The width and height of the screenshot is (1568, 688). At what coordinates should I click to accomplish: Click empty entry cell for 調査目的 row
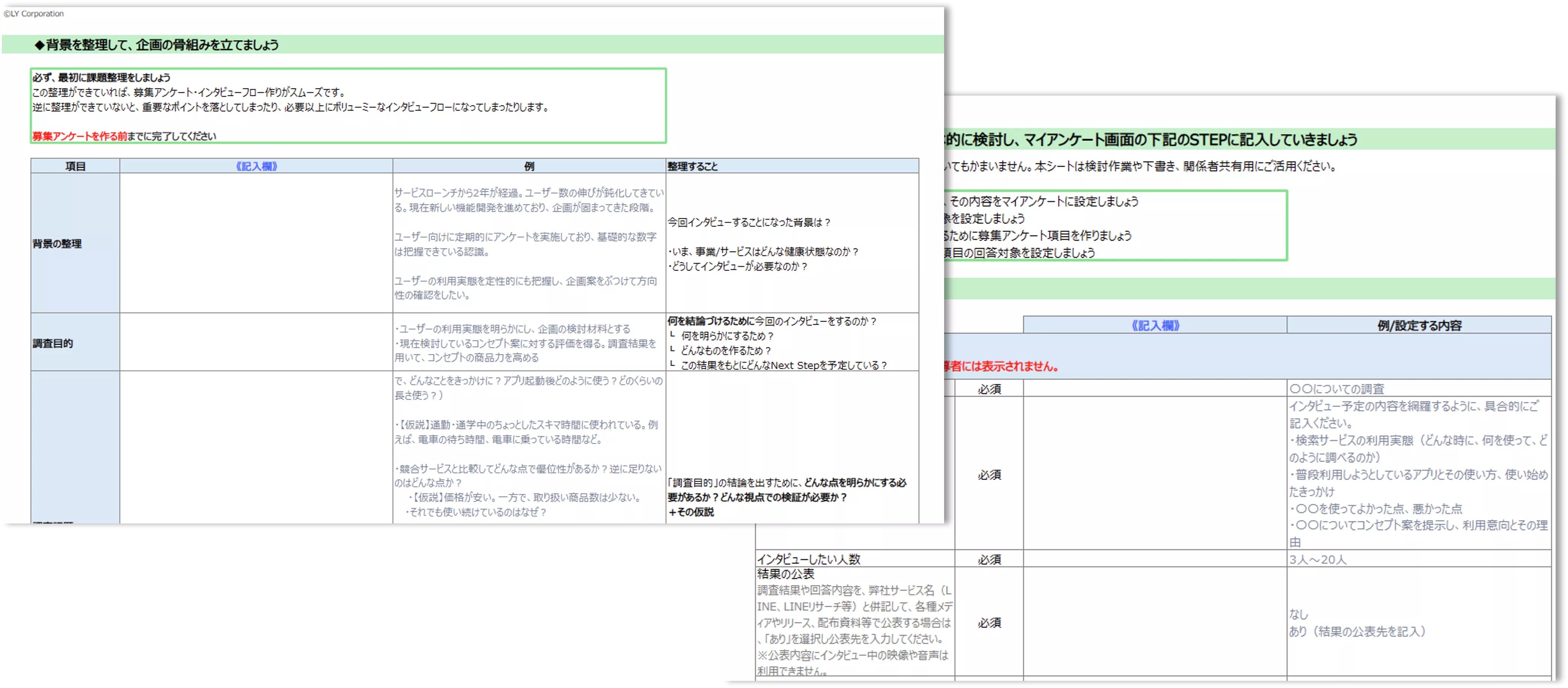pos(256,343)
